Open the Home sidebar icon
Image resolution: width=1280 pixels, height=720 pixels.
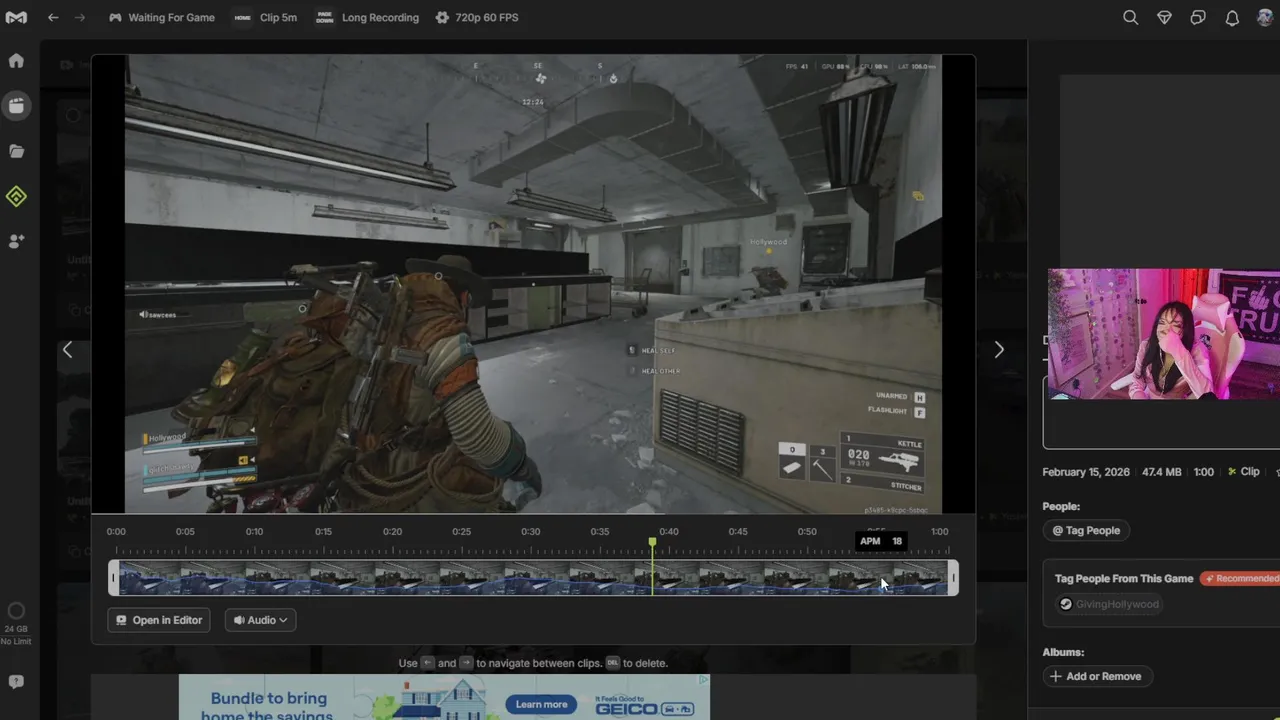[16, 61]
